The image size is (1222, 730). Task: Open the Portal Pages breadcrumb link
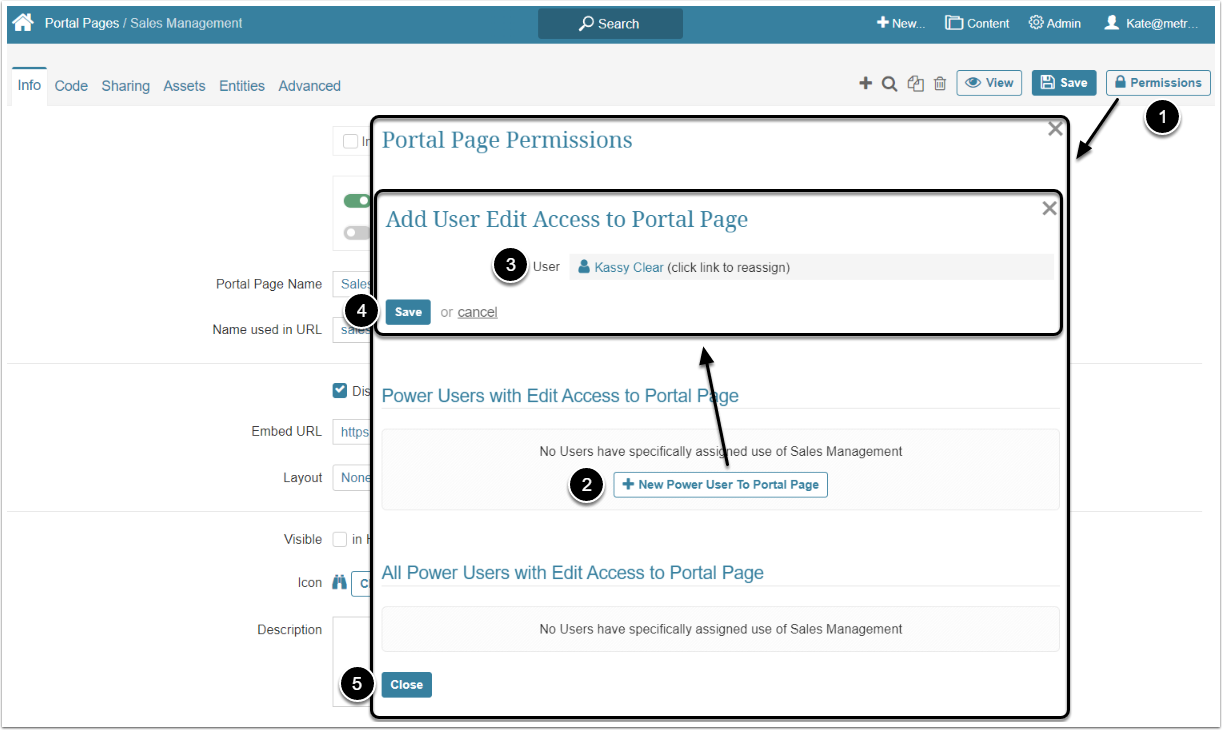[82, 23]
